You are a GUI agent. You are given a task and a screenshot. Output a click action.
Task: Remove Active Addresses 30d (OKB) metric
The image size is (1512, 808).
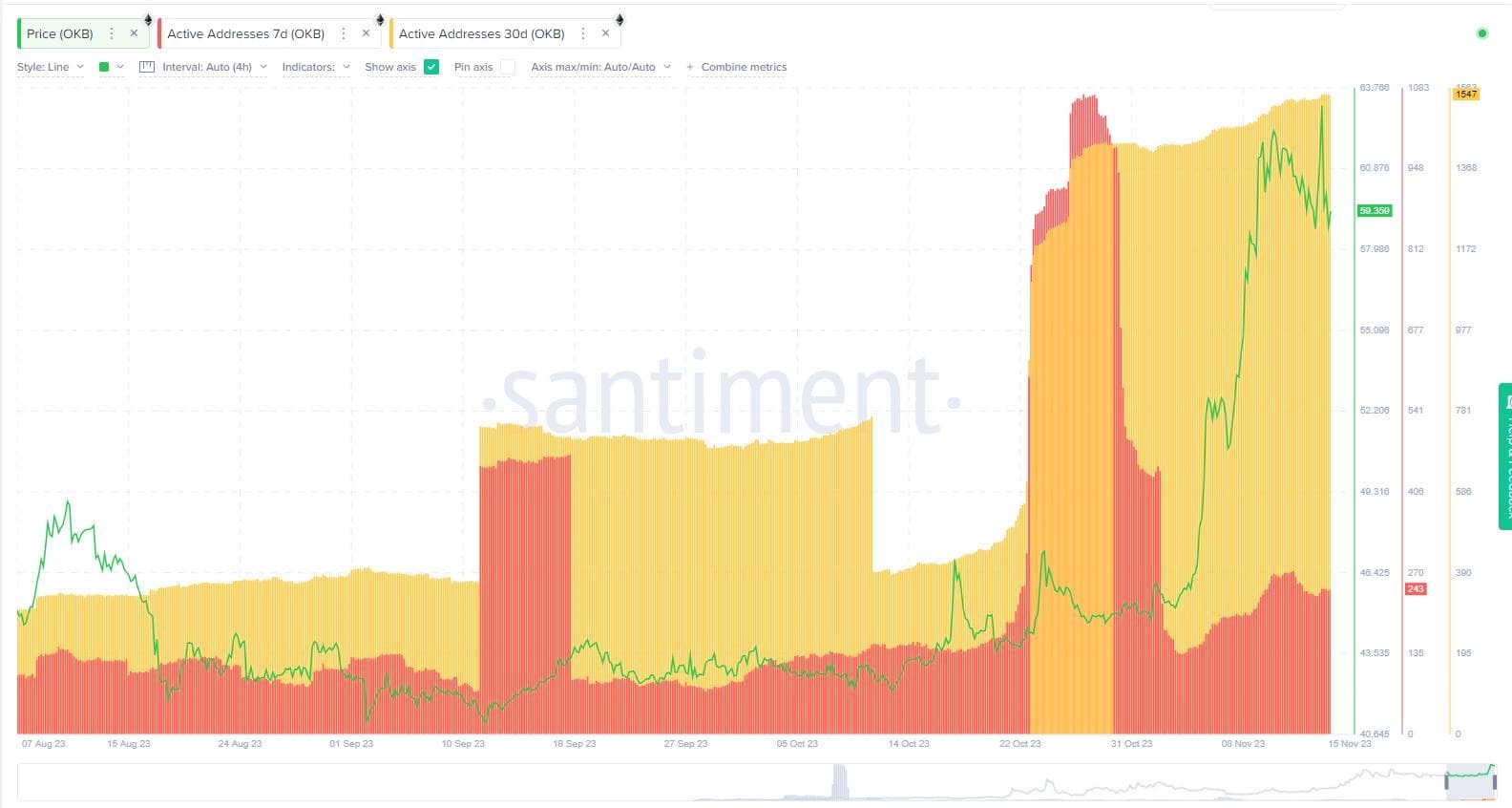(x=605, y=33)
